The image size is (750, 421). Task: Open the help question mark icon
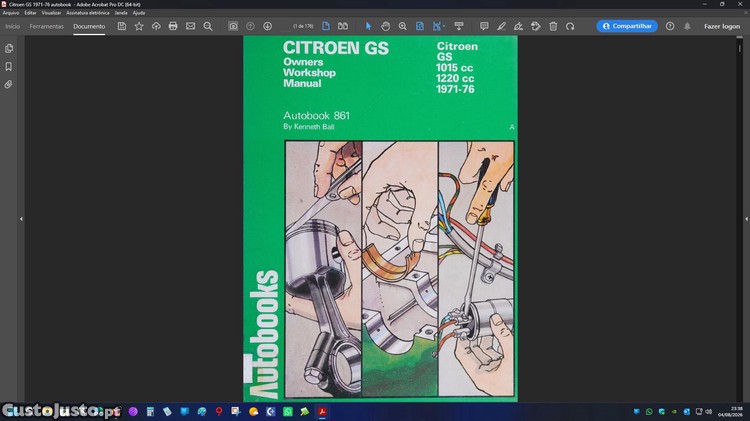[670, 26]
